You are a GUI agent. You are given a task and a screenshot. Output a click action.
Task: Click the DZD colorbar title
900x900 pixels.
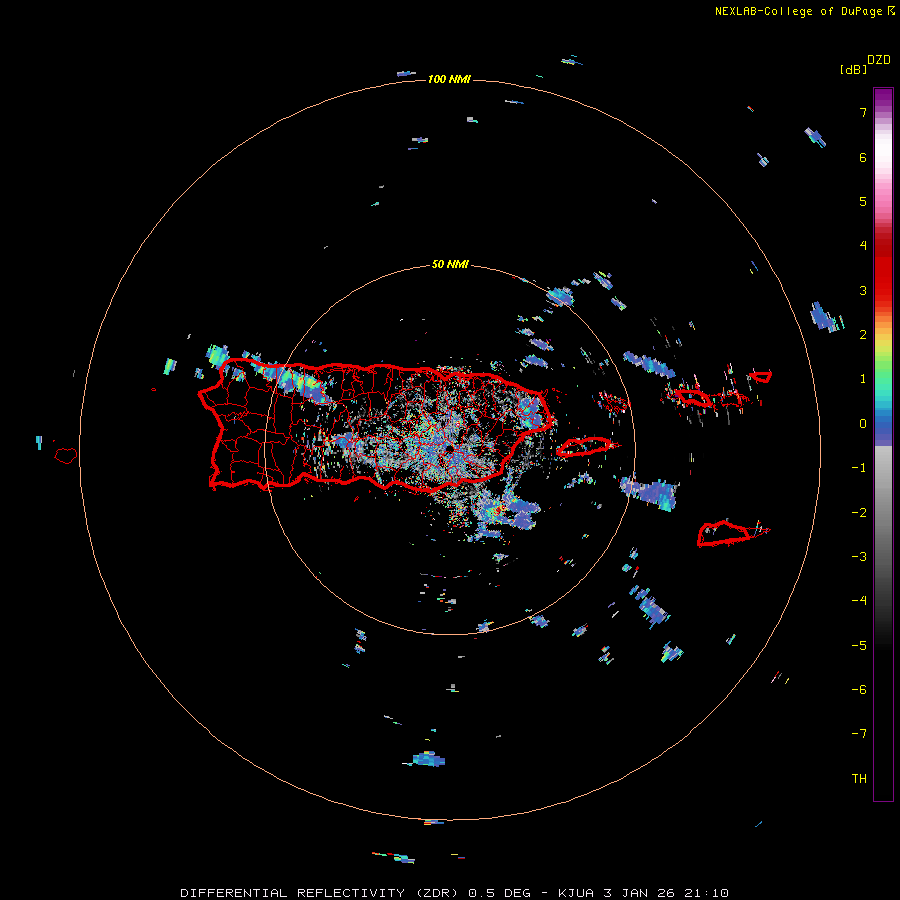879,59
